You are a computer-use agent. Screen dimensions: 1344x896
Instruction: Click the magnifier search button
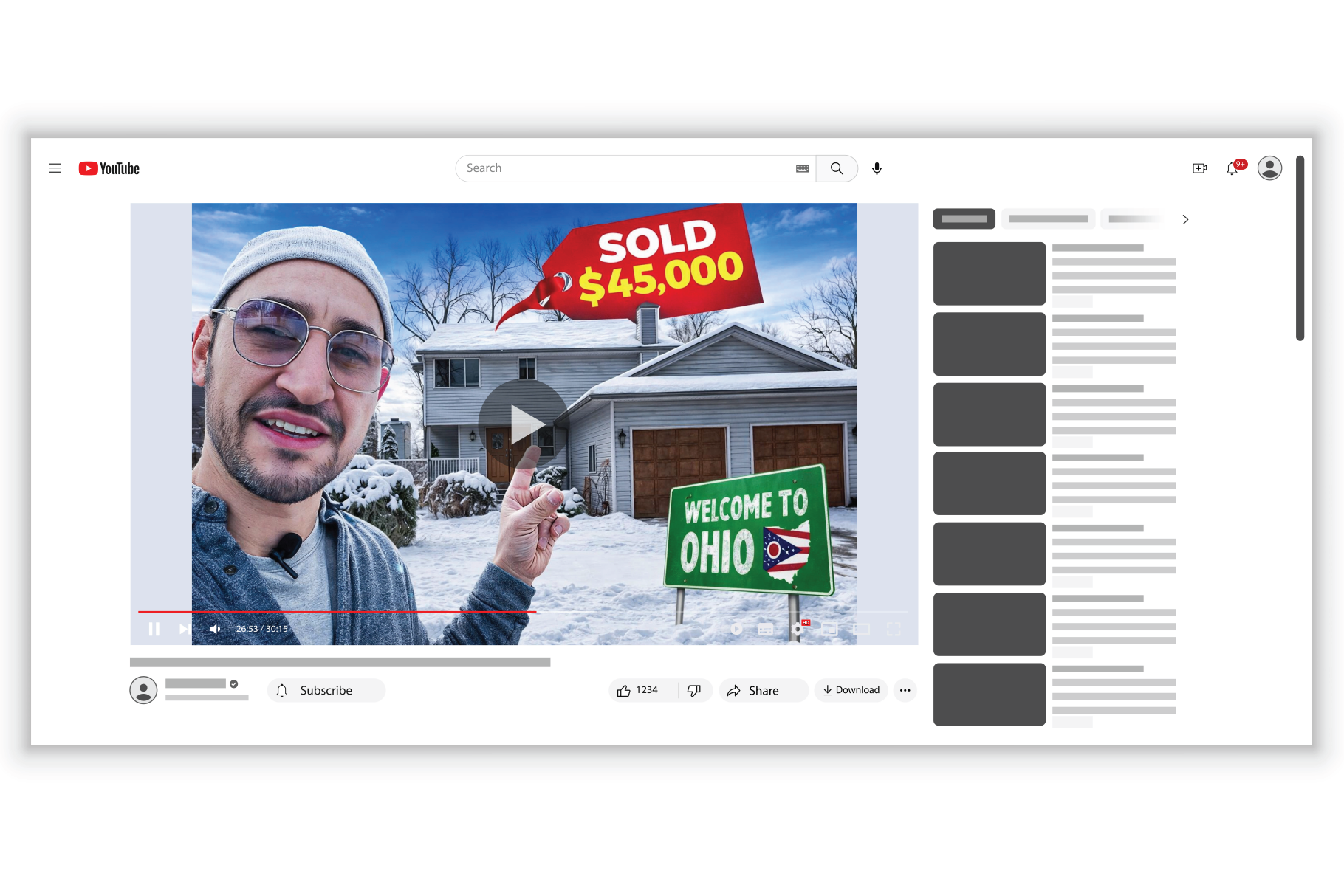pos(837,168)
